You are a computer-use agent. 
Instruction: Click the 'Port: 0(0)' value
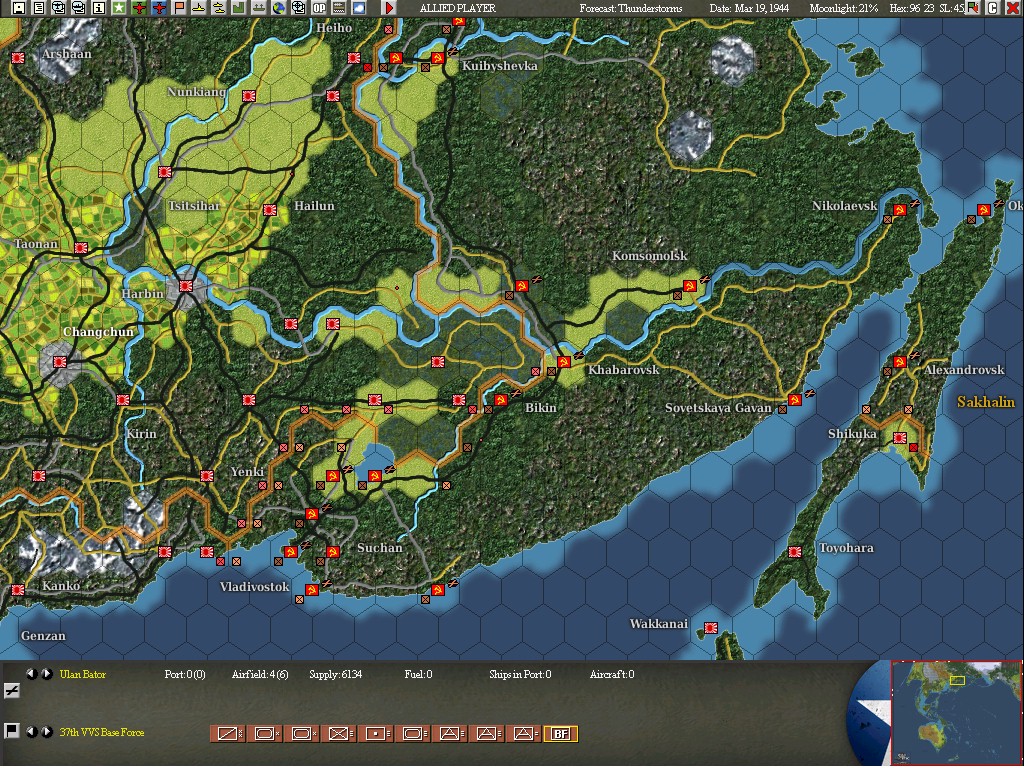(185, 674)
